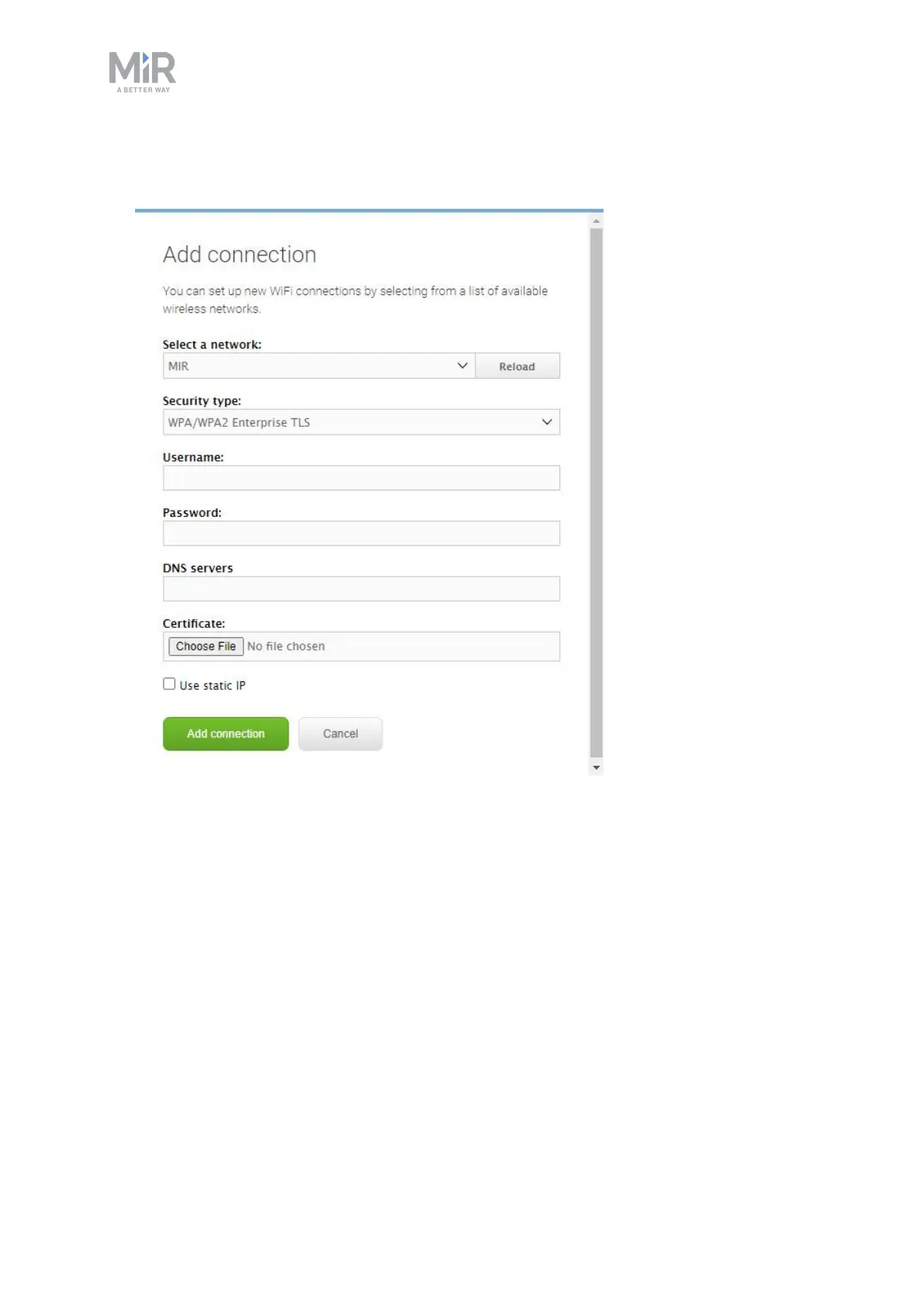Click the Certificate label
Image resolution: width=924 pixels, height=1307 pixels.
(194, 623)
